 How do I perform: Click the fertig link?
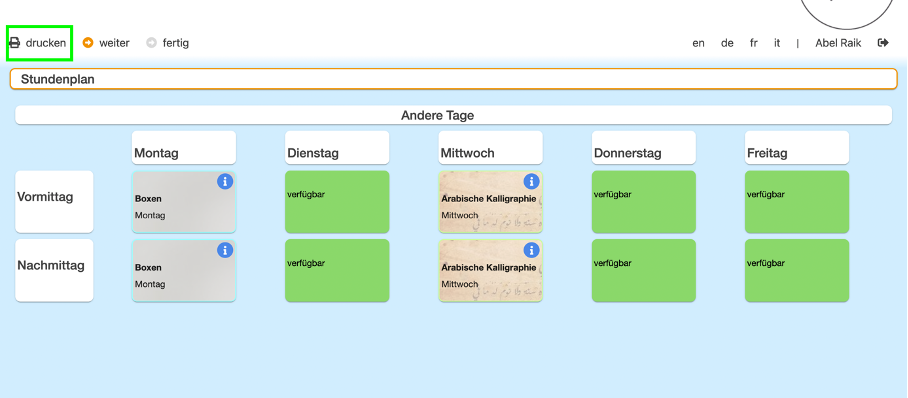tap(175, 43)
